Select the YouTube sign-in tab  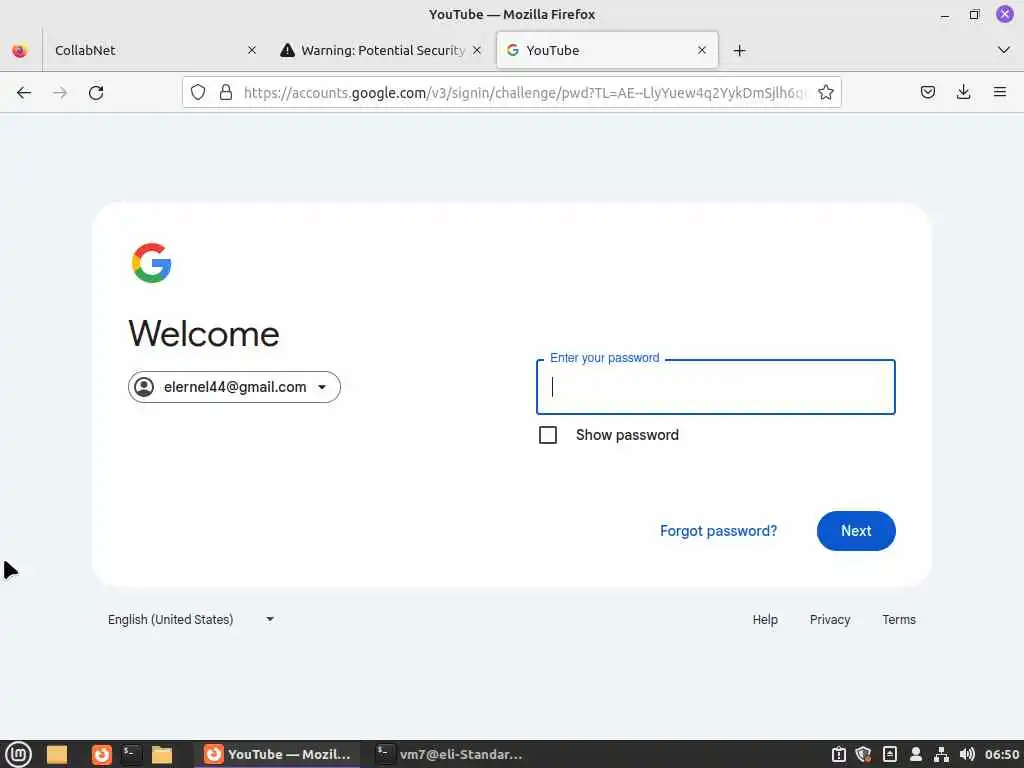coord(607,50)
